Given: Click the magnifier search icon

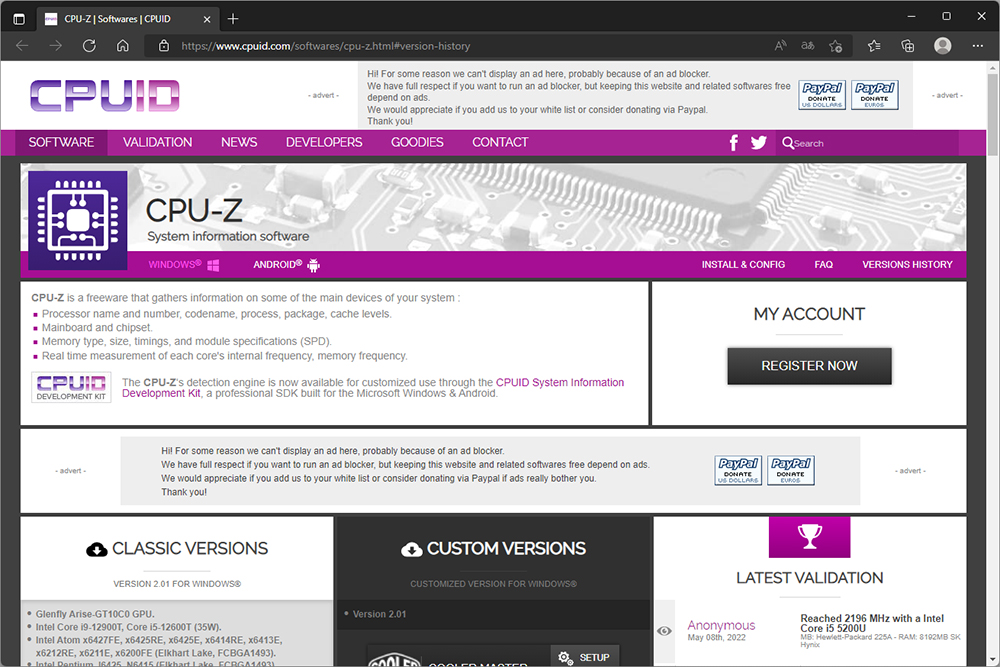Looking at the screenshot, I should click(x=788, y=143).
